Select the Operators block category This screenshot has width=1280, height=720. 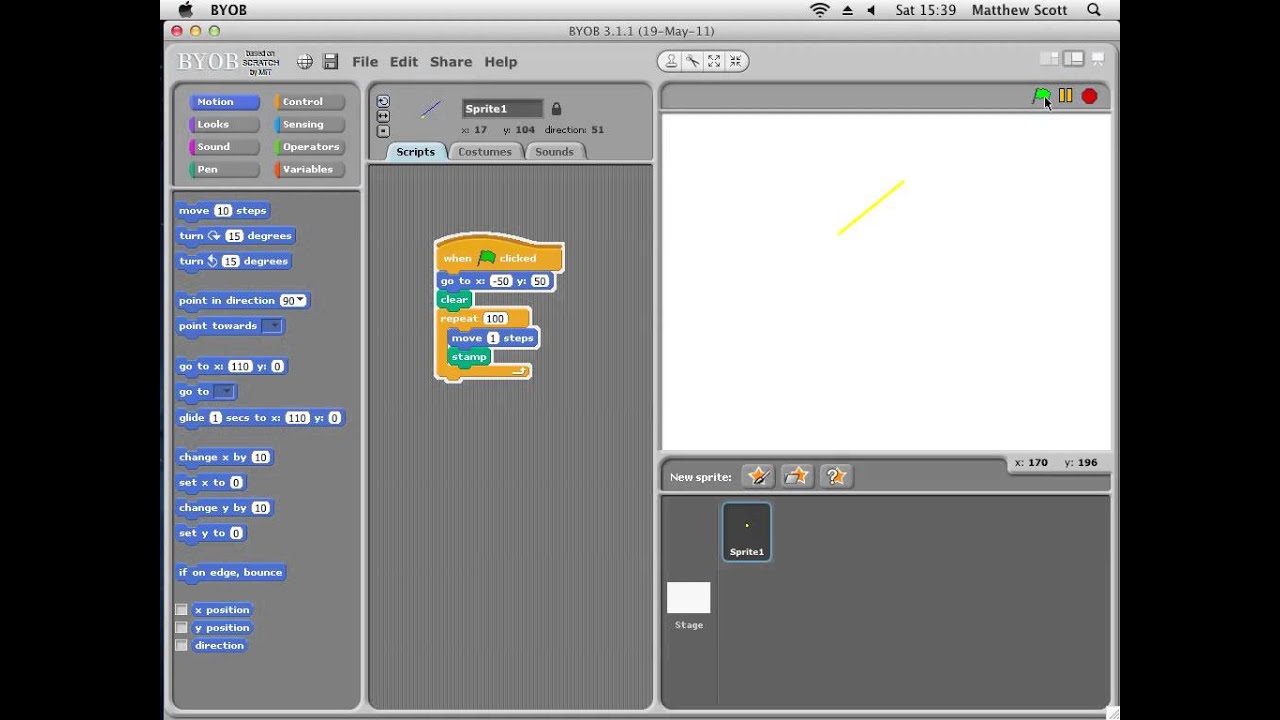pyautogui.click(x=309, y=147)
